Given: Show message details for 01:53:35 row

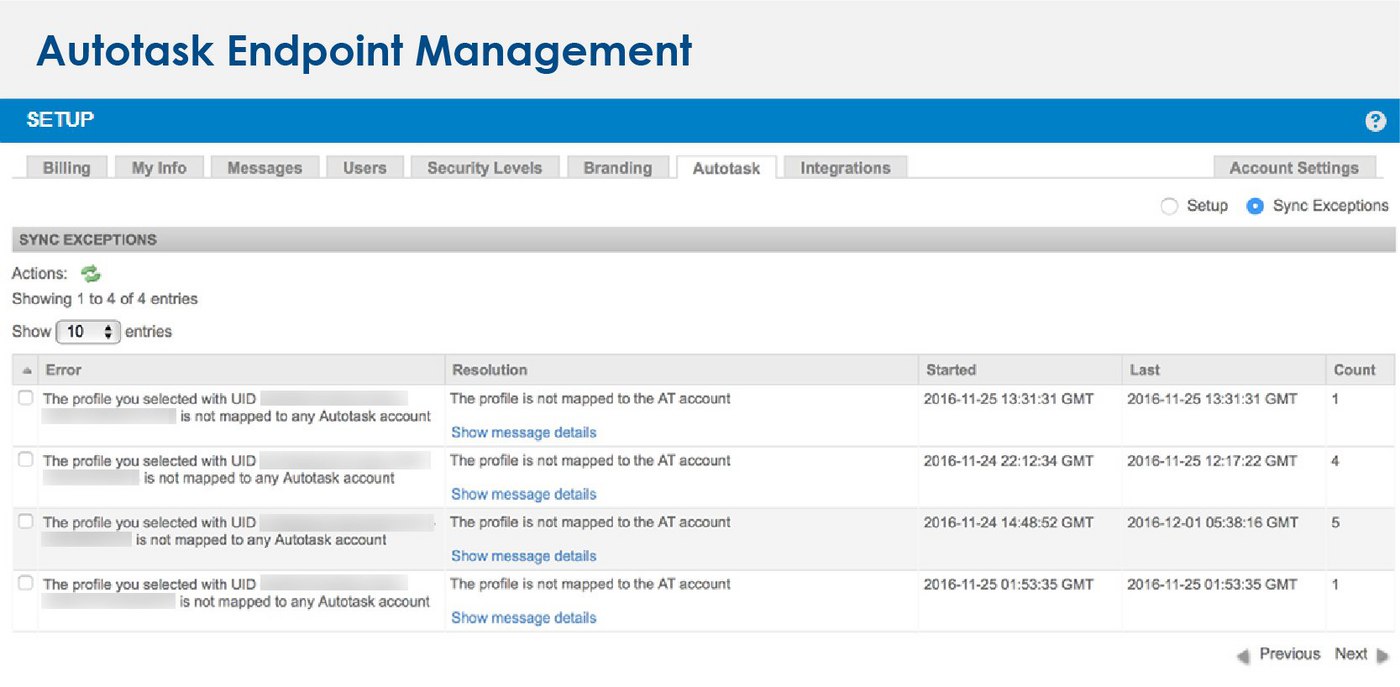Looking at the screenshot, I should pos(523,618).
